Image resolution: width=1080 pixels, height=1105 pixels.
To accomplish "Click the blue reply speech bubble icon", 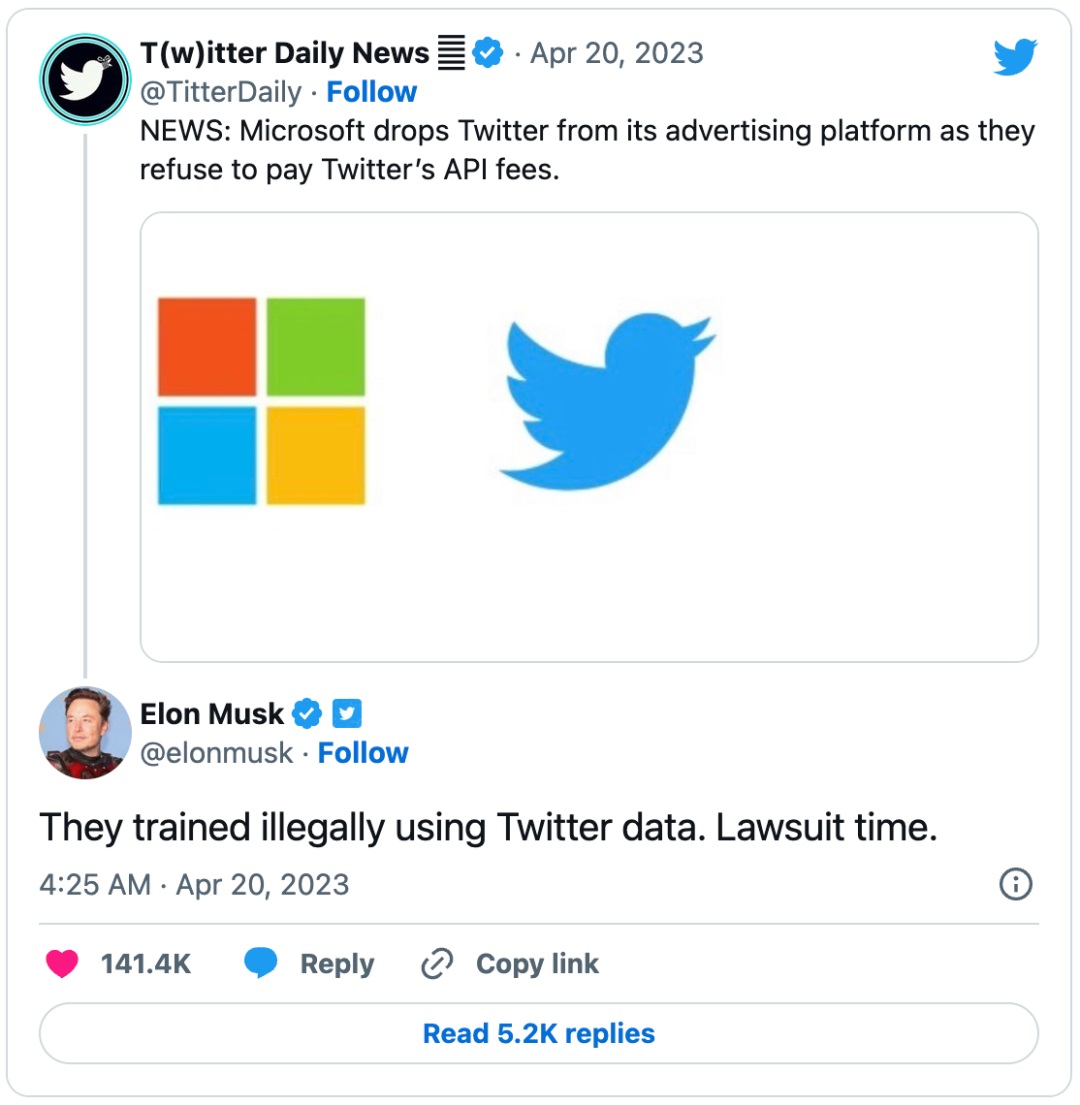I will coord(261,964).
